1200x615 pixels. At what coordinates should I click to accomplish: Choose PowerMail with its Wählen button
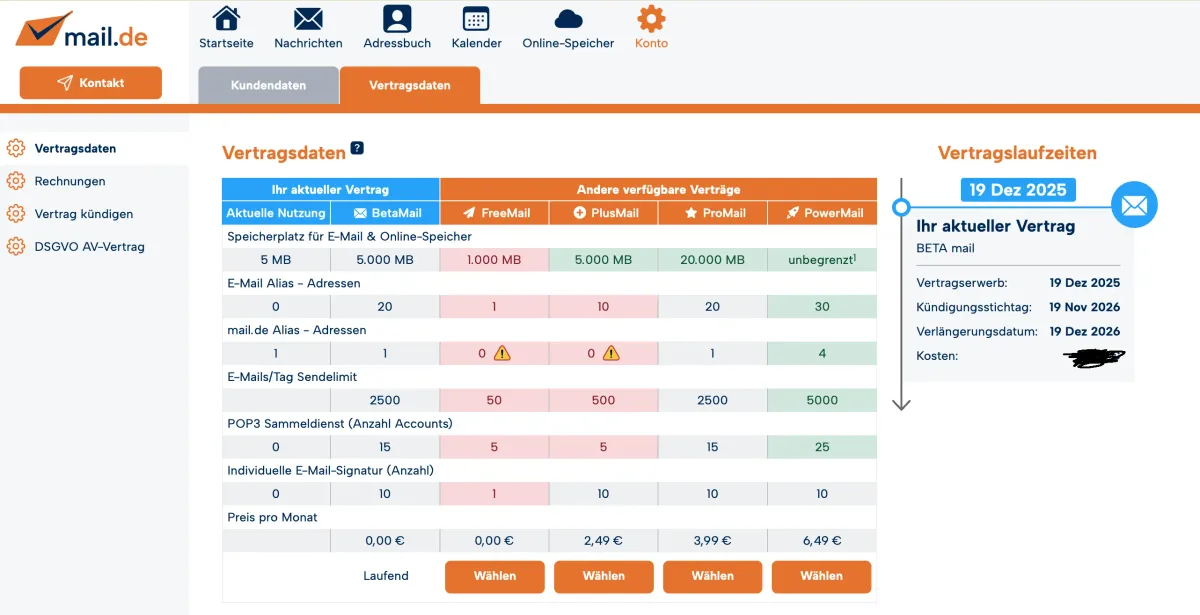[x=822, y=576]
